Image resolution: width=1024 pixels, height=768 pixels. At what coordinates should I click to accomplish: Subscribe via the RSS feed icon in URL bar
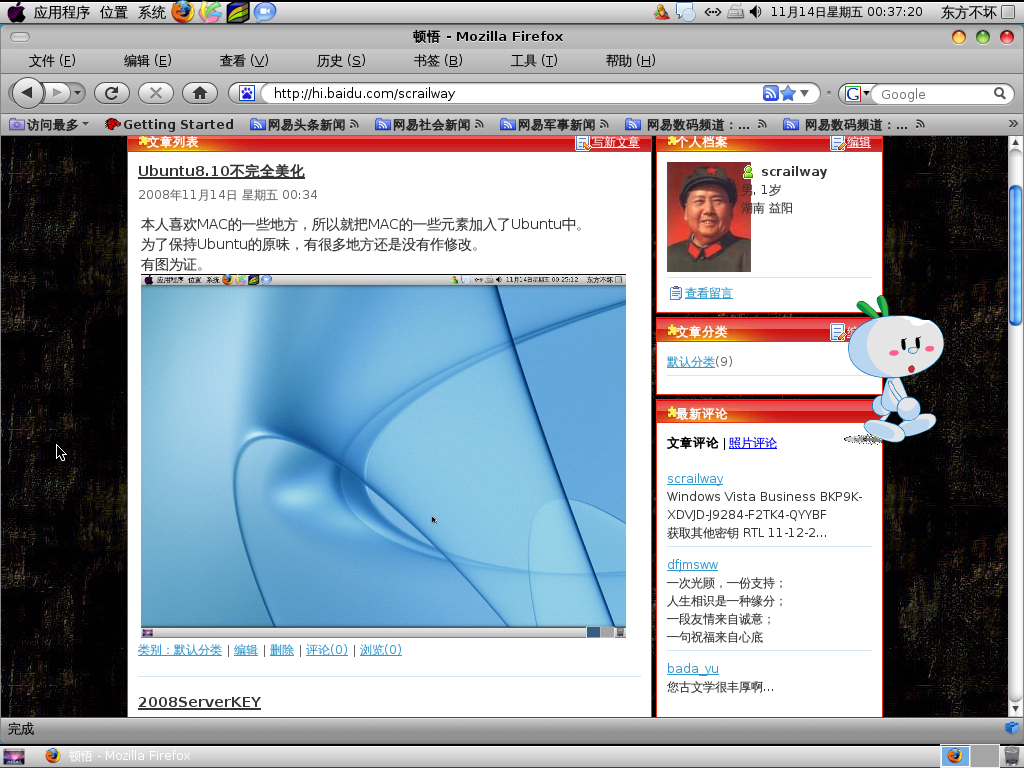pyautogui.click(x=771, y=93)
